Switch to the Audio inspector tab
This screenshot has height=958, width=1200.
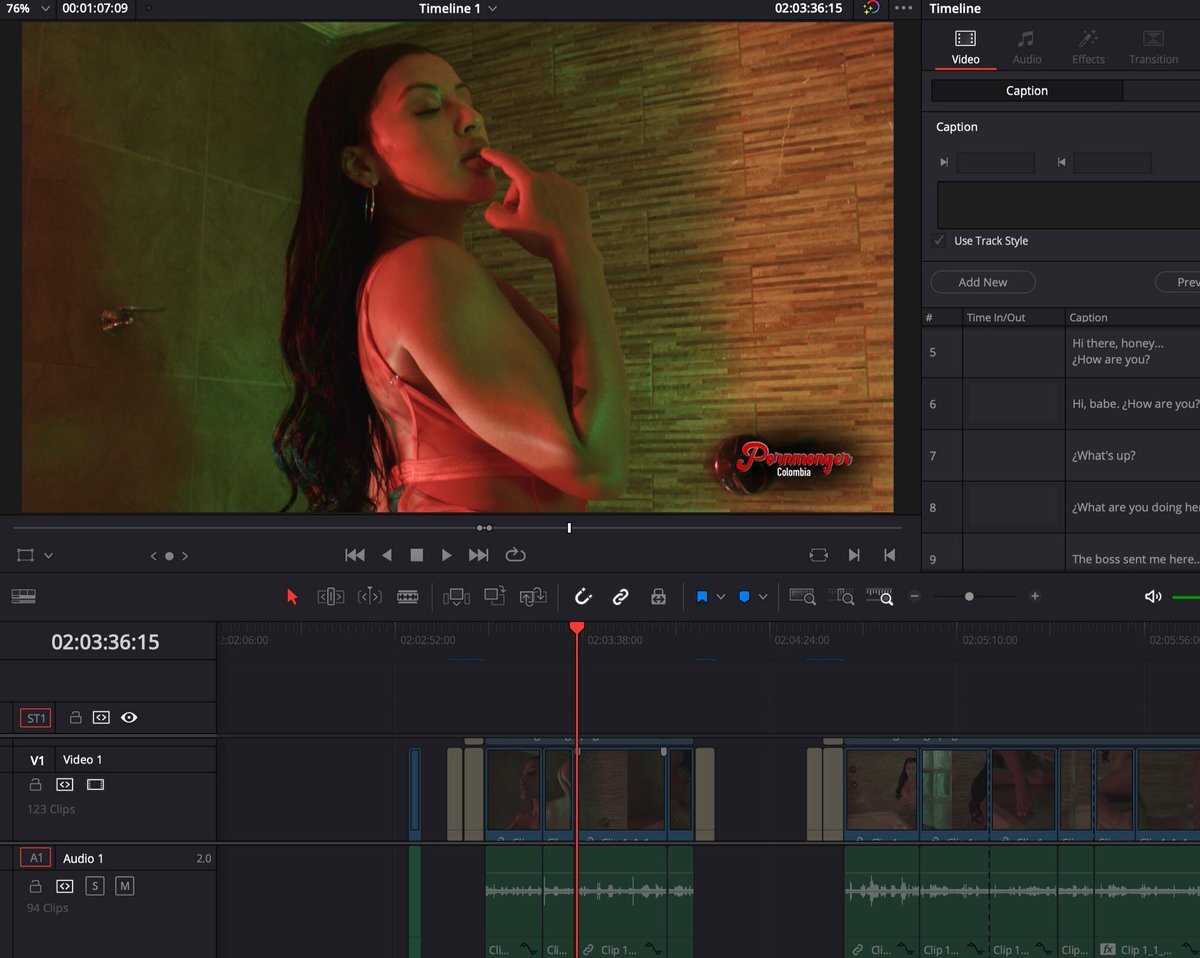click(1026, 46)
